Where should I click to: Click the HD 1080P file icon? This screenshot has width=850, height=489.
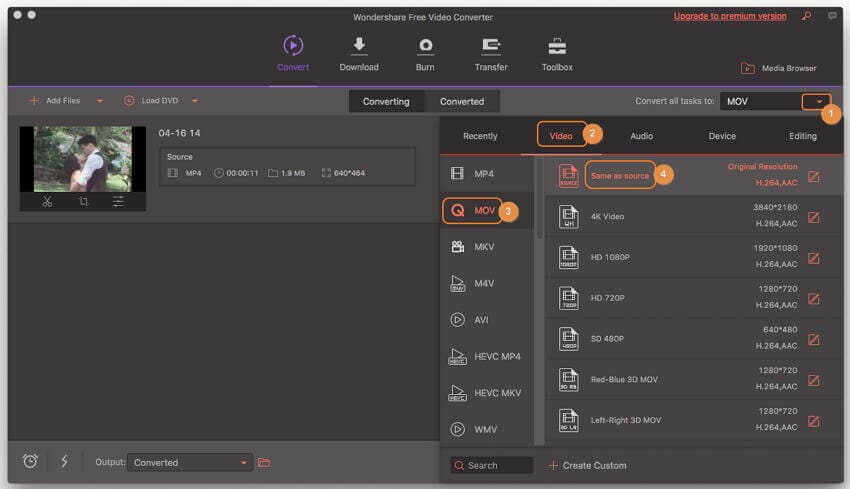[x=568, y=257]
